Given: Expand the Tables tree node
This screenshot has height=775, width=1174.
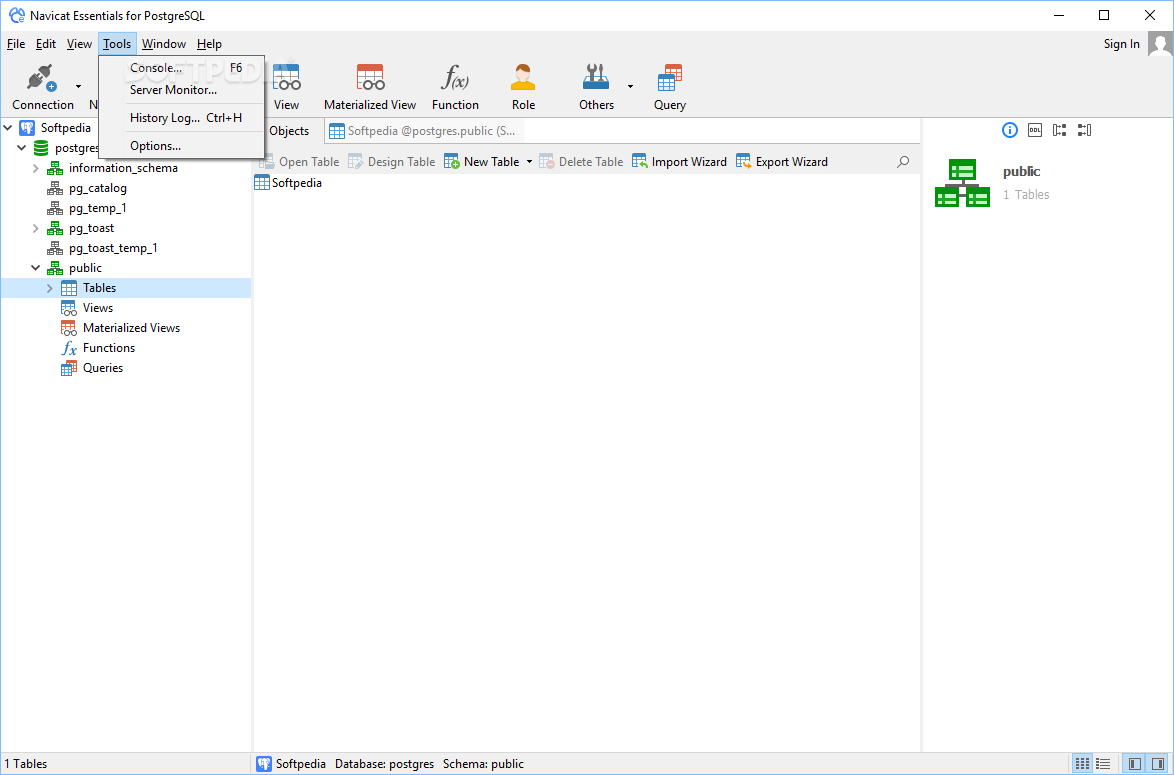Looking at the screenshot, I should click(x=50, y=288).
